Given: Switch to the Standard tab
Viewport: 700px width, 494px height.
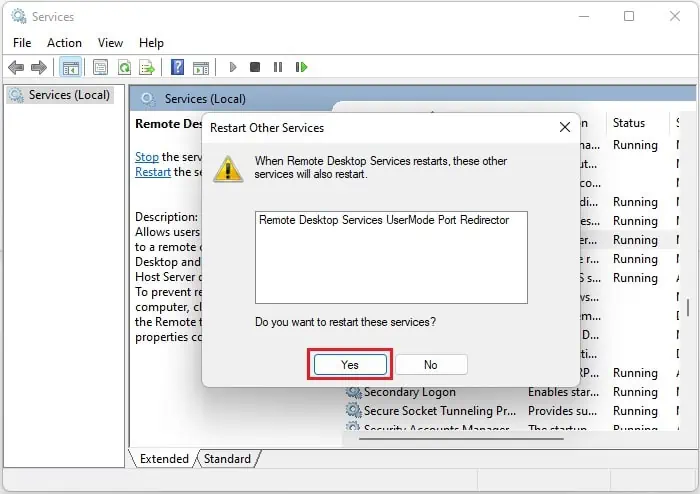Looking at the screenshot, I should tap(227, 459).
